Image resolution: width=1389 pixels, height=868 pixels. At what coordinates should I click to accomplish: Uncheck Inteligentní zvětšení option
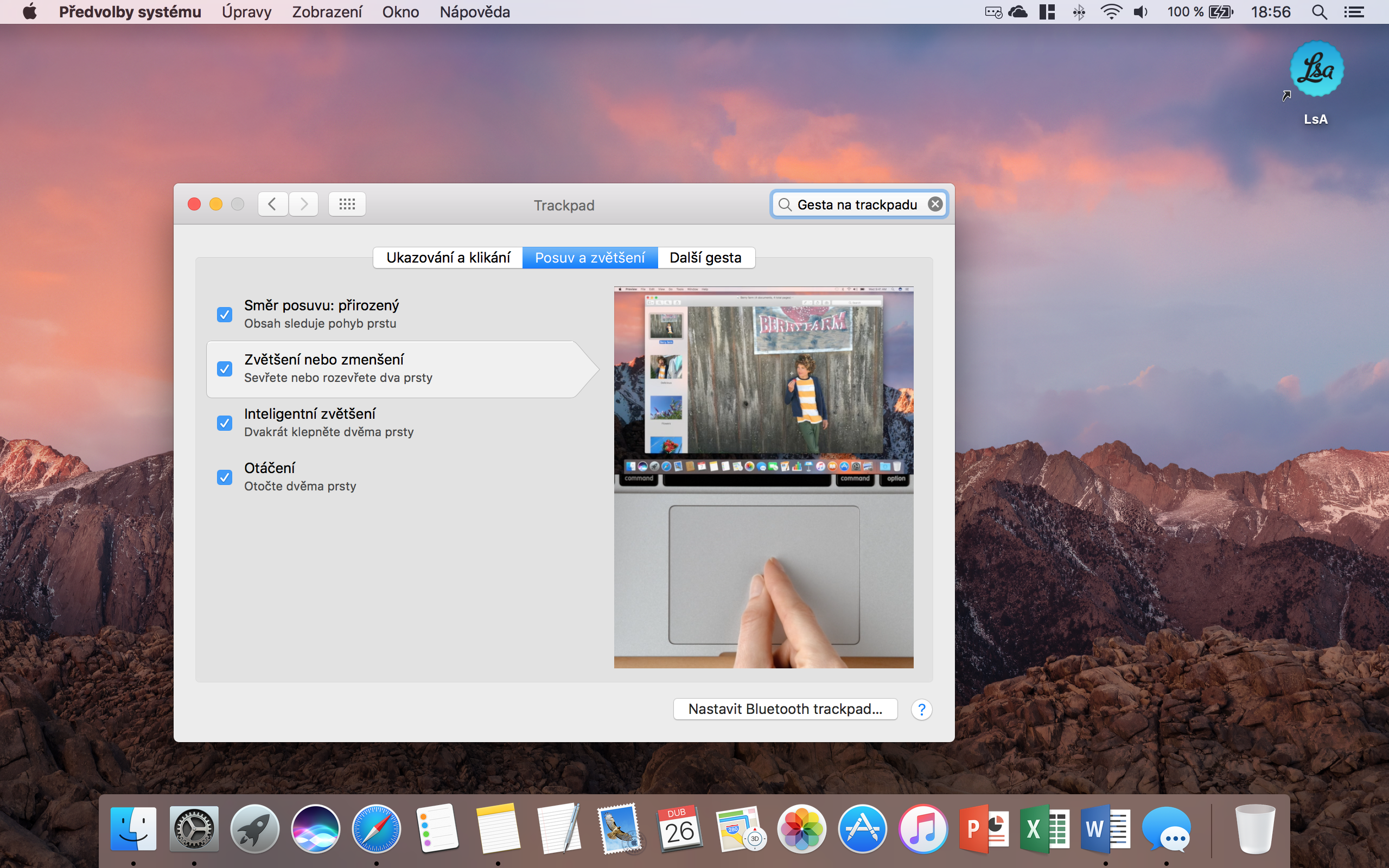[x=225, y=423]
